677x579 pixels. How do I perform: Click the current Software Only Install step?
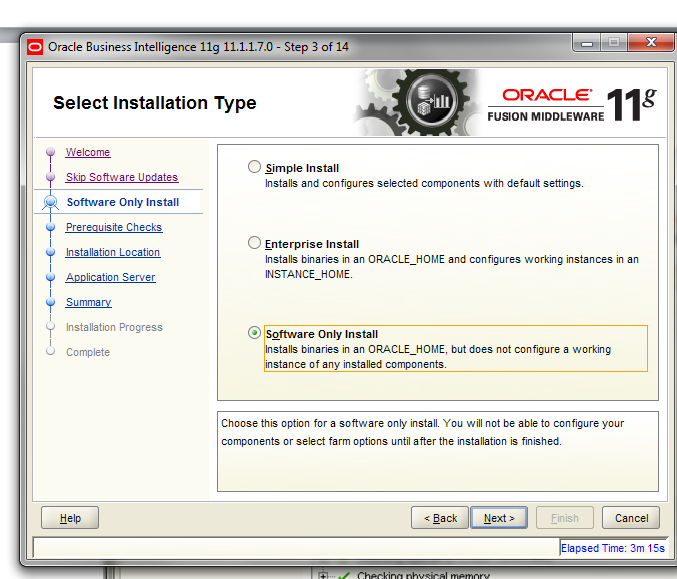coord(123,202)
